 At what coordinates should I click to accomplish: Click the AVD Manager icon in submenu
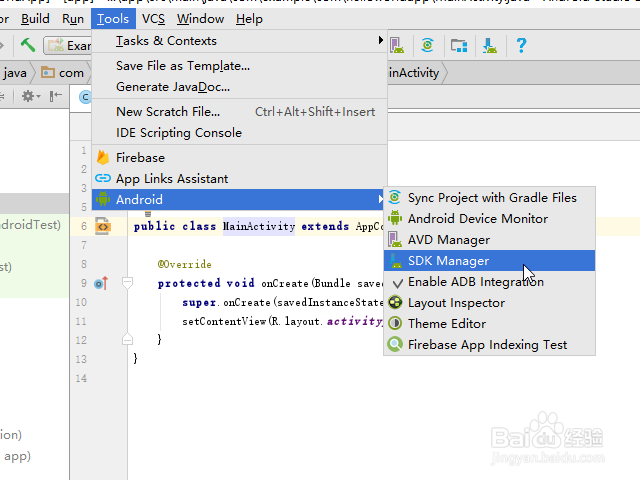[395, 240]
